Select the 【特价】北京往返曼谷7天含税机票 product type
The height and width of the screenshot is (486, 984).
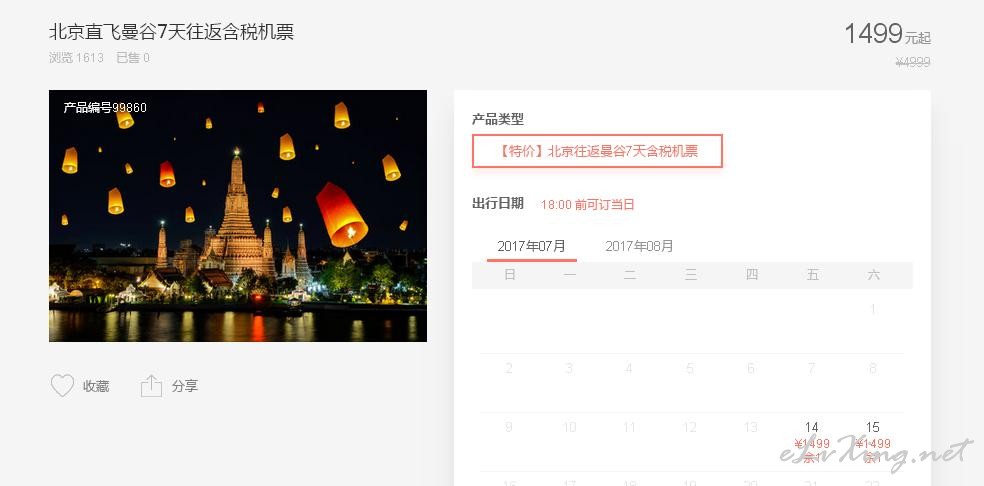[x=597, y=151]
